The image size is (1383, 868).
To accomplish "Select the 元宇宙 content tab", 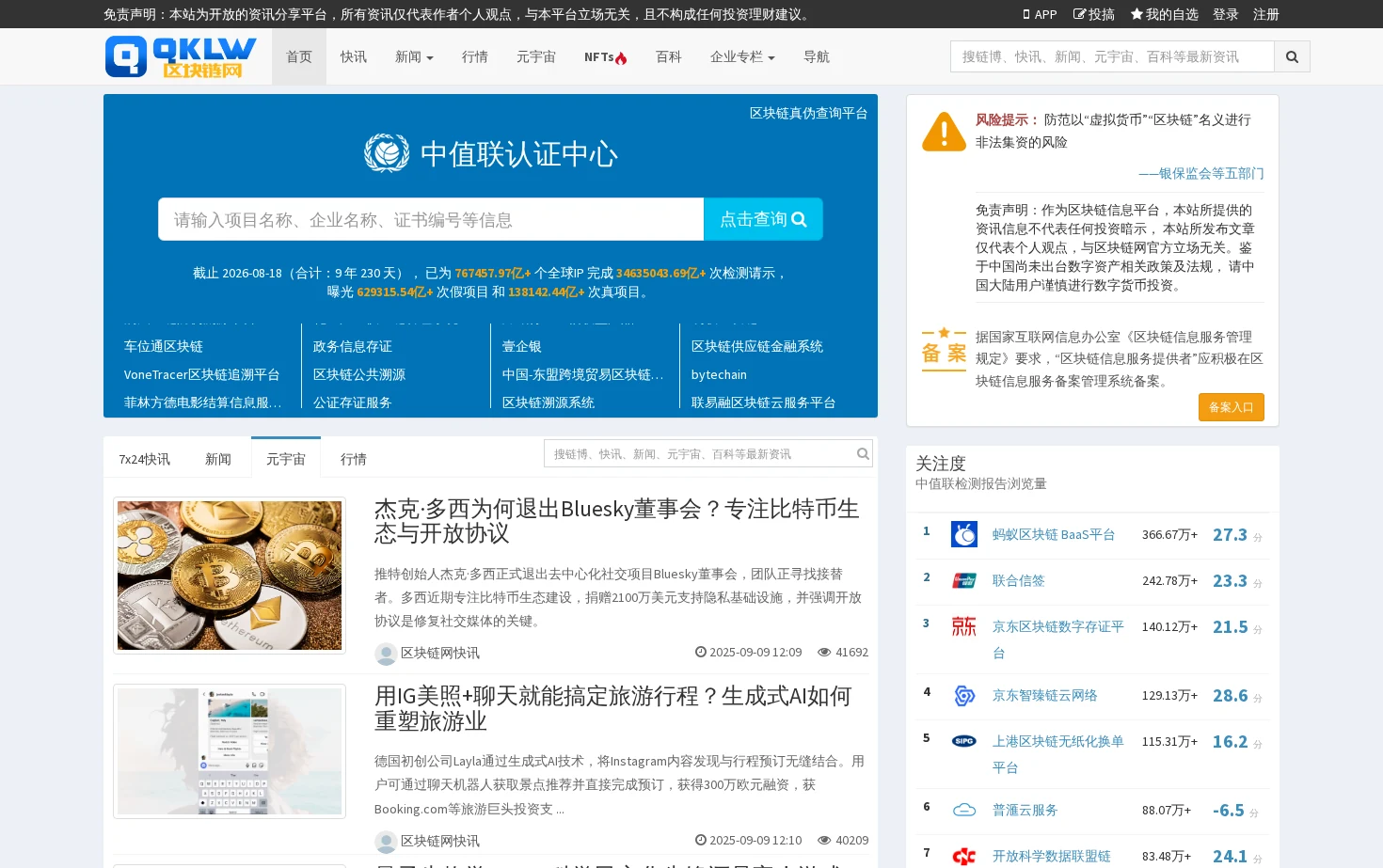I will point(286,459).
